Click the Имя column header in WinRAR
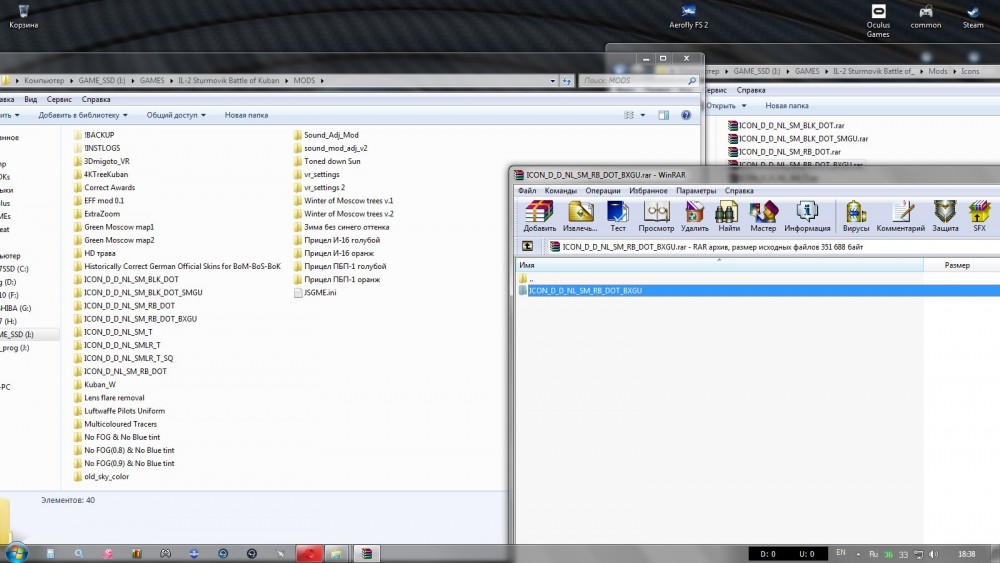 pyautogui.click(x=719, y=265)
